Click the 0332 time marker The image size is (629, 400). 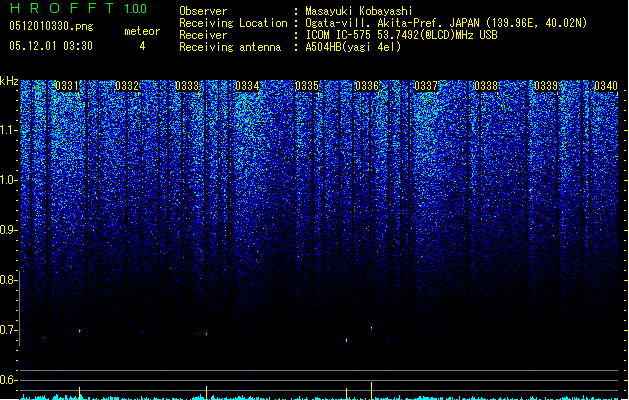click(x=127, y=86)
